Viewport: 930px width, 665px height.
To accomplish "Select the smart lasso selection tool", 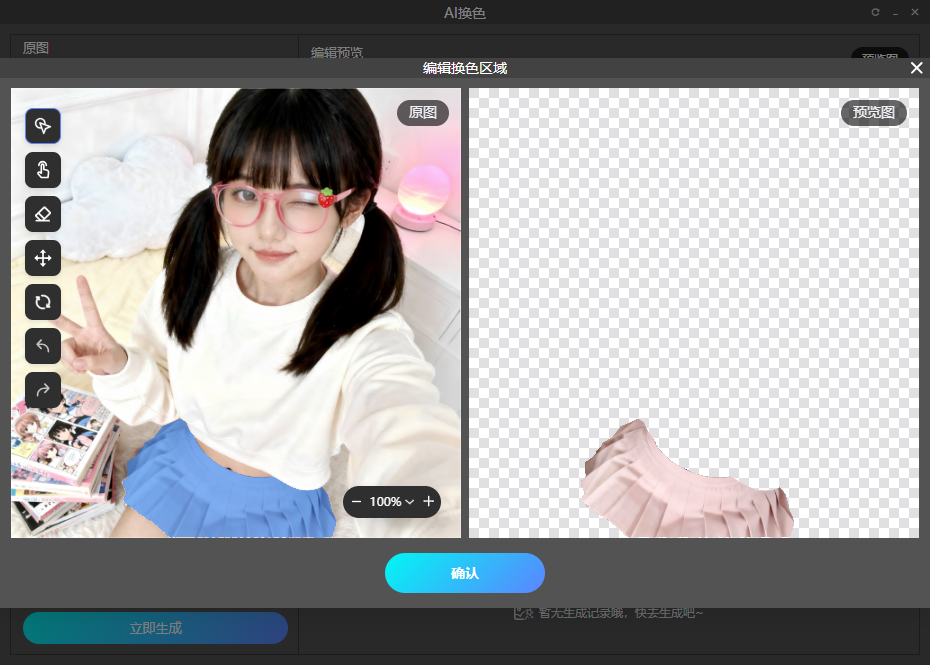I will 42,126.
